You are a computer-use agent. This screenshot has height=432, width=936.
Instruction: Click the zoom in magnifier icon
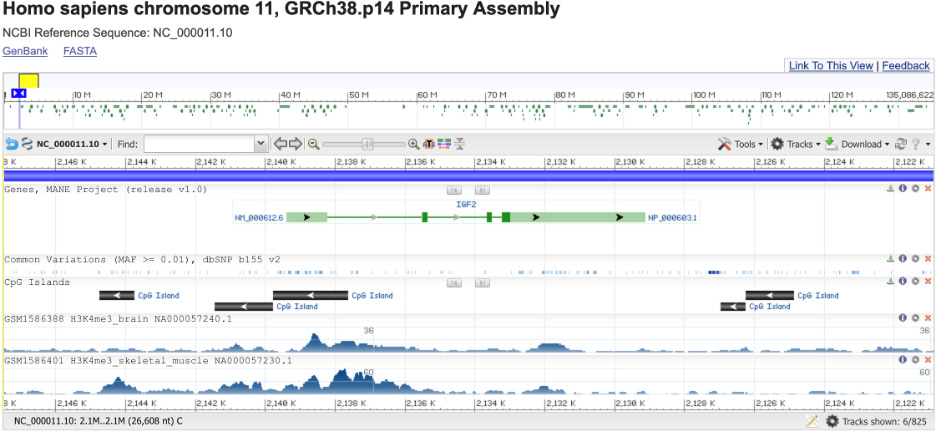pyautogui.click(x=414, y=144)
